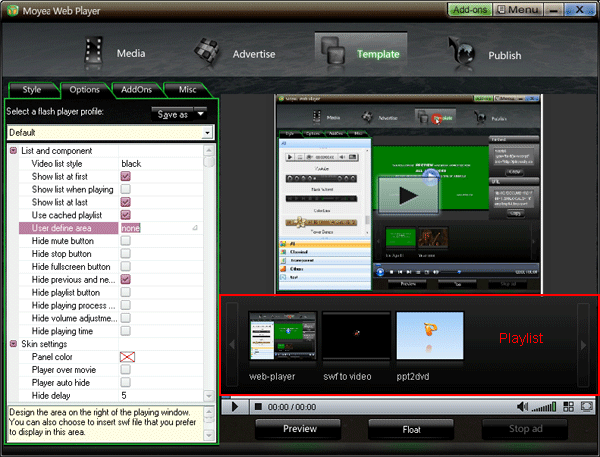Click the Hide delay value 5

coord(124,395)
